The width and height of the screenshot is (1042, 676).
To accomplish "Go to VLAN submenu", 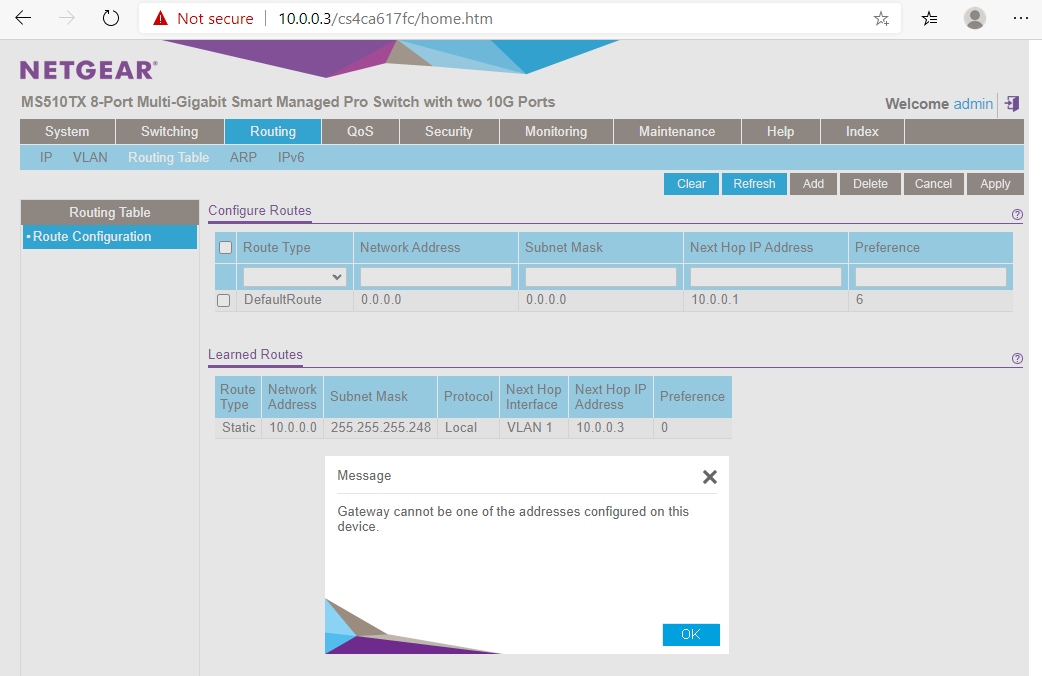I will [x=90, y=158].
